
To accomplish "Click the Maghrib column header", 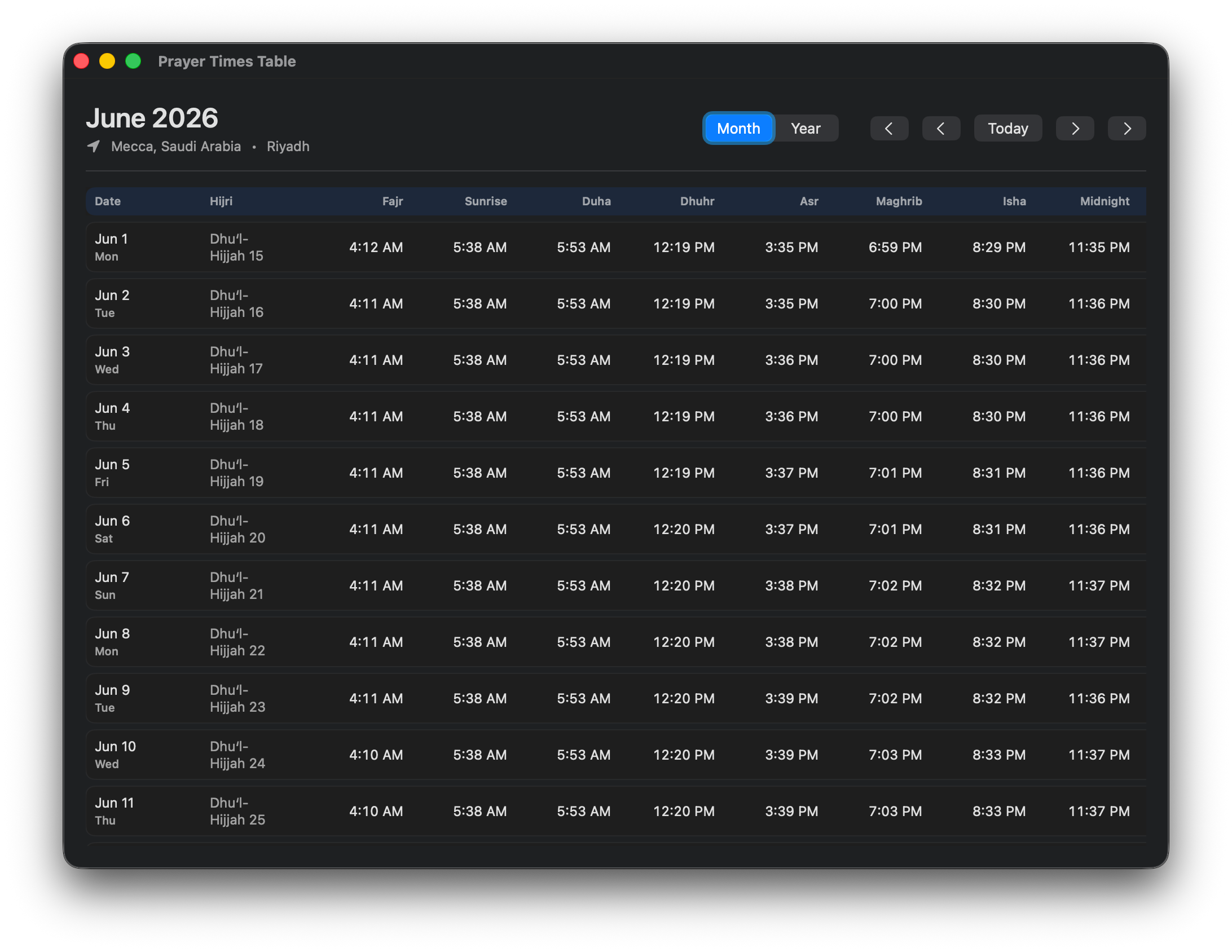I will pos(899,201).
